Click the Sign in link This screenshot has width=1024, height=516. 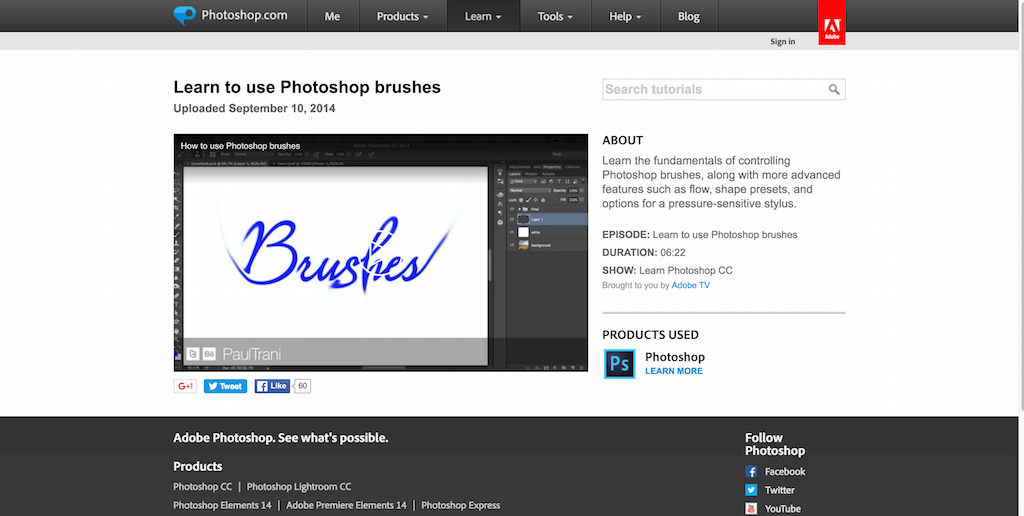[782, 41]
